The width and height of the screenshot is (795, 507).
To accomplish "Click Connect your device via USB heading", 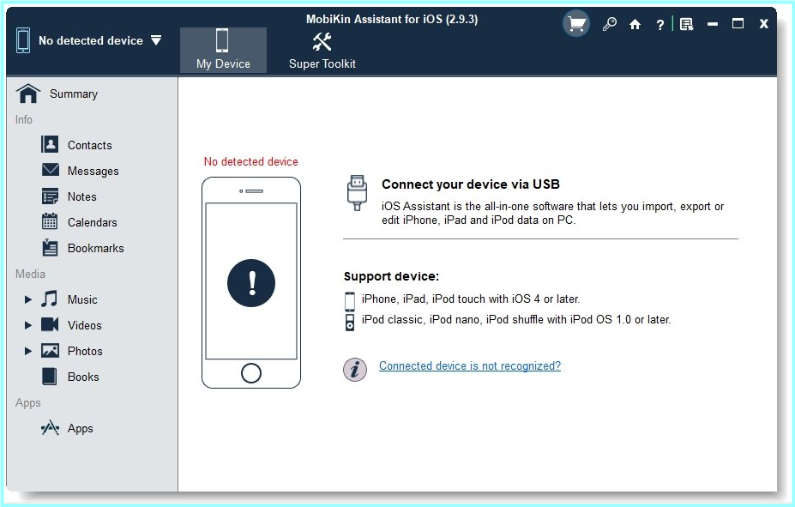I will click(x=471, y=184).
